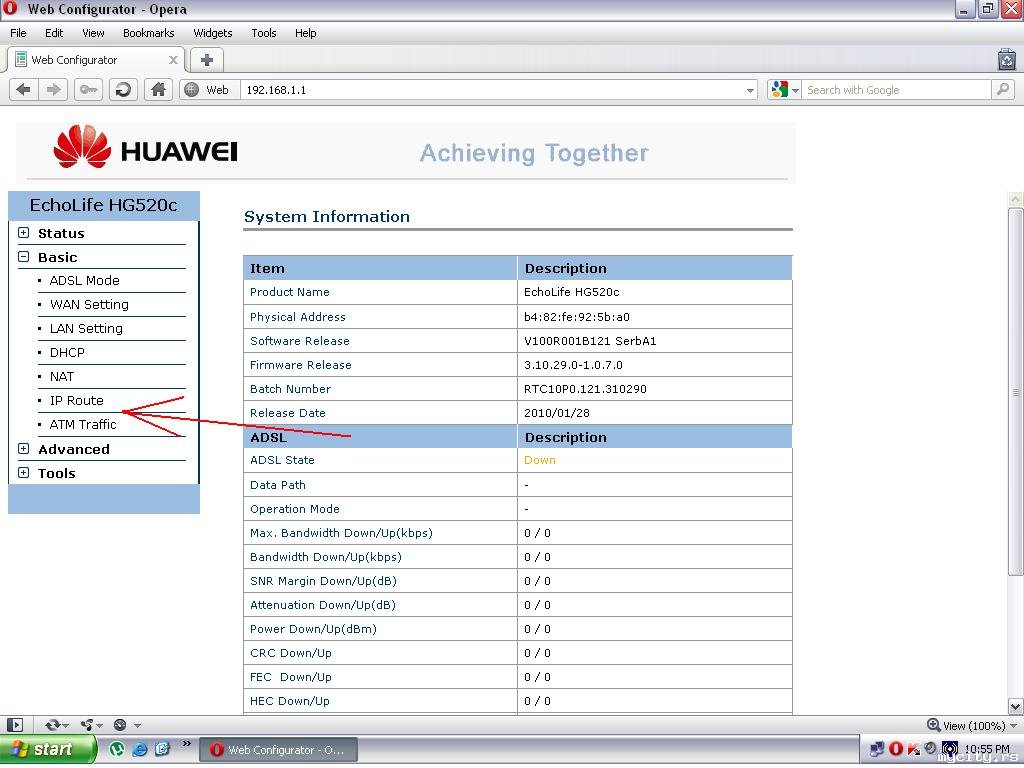Viewport: 1024px width, 768px height.
Task: Open the Help menu
Action: tap(305, 33)
